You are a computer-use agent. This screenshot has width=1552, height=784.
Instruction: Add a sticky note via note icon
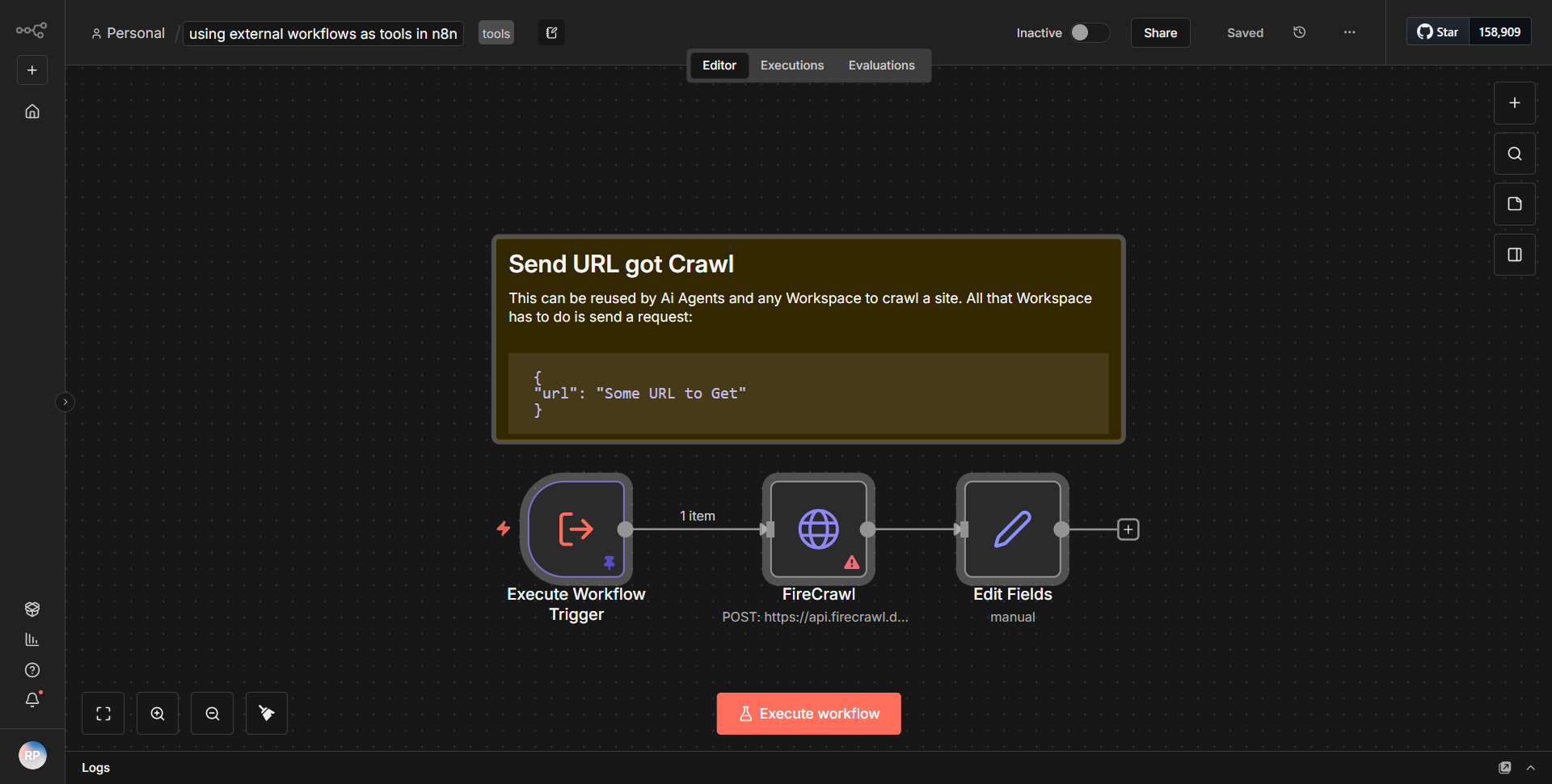1514,204
